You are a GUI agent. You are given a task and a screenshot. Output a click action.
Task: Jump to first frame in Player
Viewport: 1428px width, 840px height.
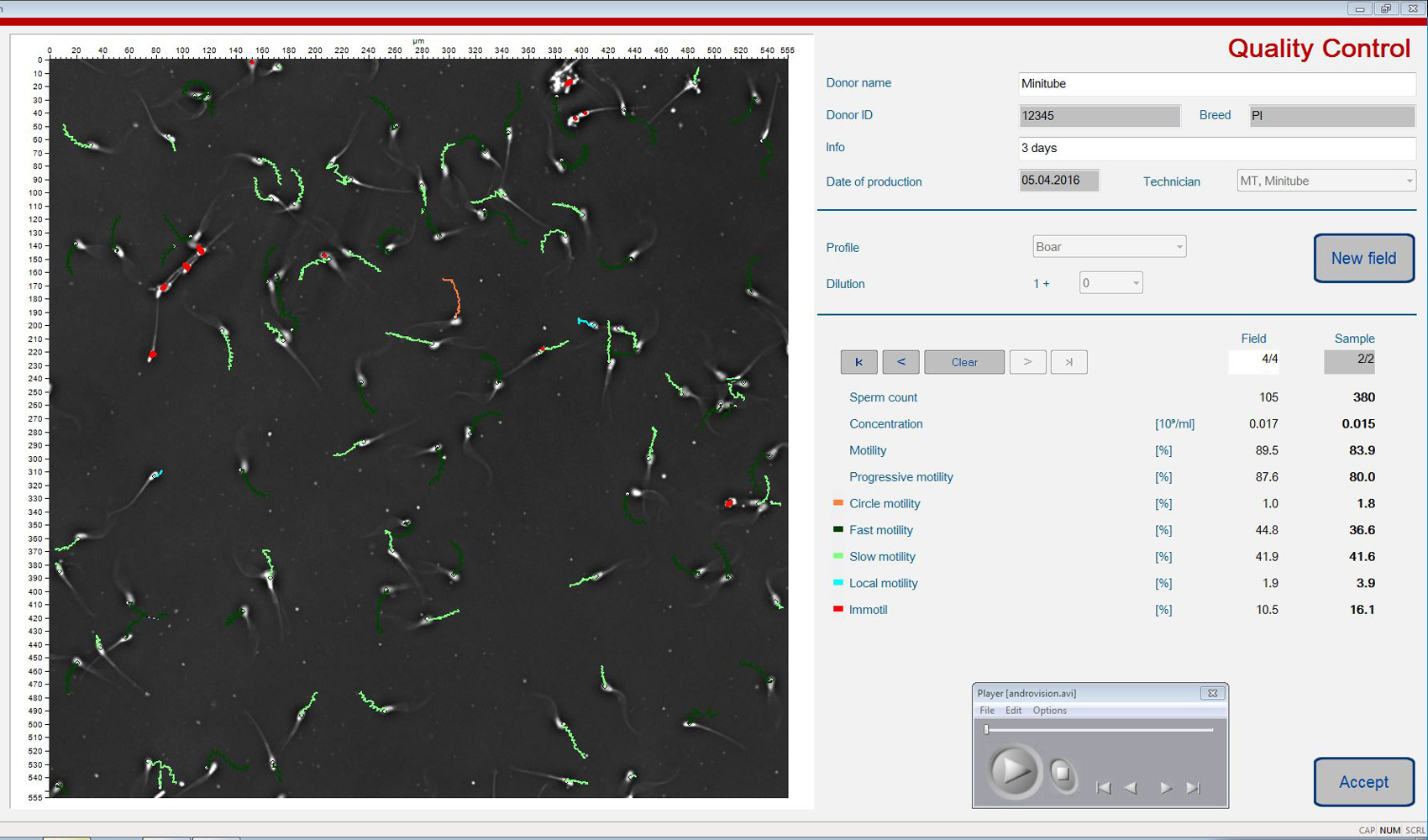click(x=1104, y=788)
